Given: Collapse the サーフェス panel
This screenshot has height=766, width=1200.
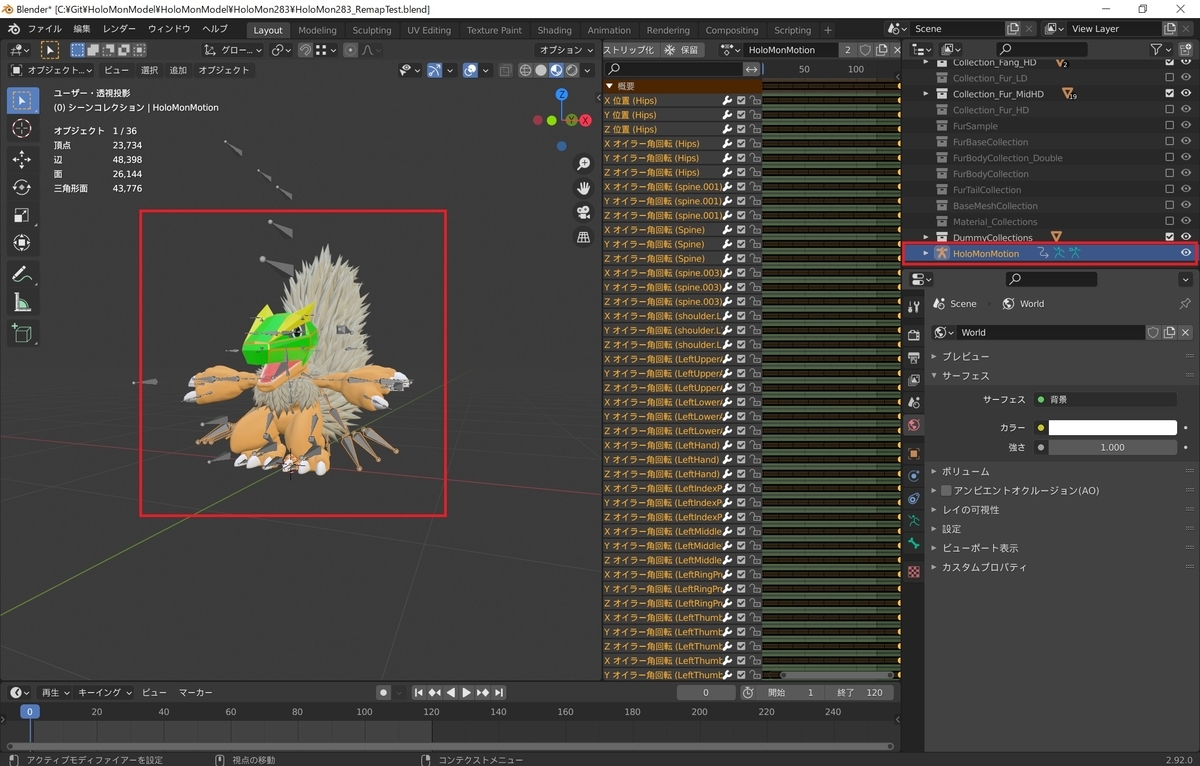Looking at the screenshot, I should (x=965, y=376).
